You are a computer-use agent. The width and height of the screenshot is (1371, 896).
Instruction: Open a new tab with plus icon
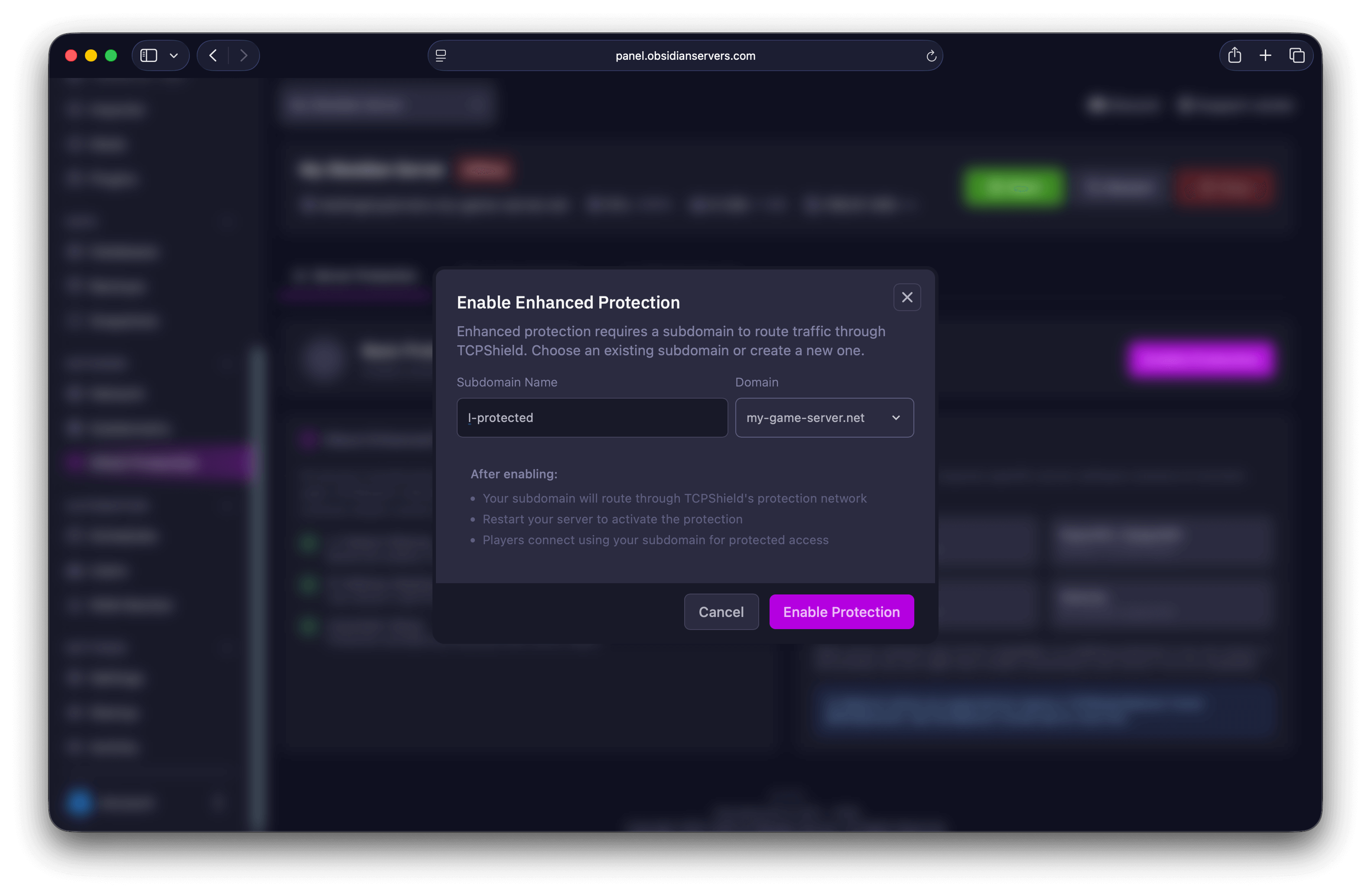coord(1266,55)
